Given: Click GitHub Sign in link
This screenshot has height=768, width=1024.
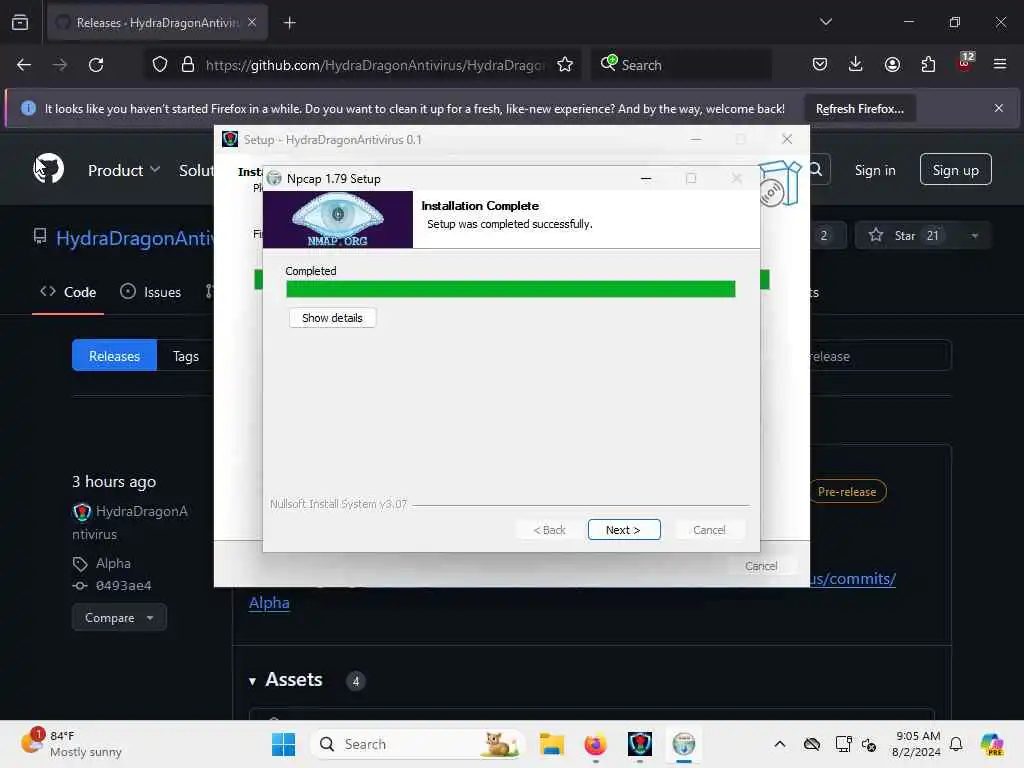Looking at the screenshot, I should 875,170.
